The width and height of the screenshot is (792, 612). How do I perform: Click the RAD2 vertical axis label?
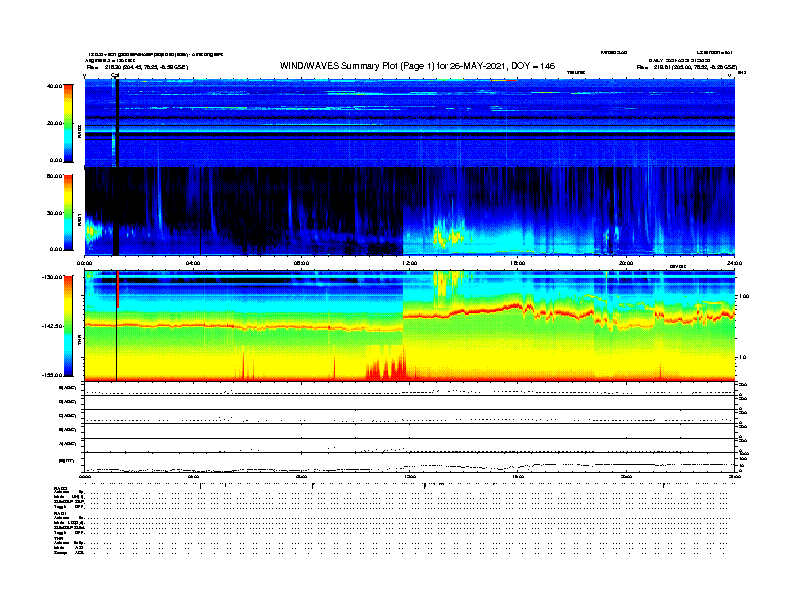(x=80, y=131)
